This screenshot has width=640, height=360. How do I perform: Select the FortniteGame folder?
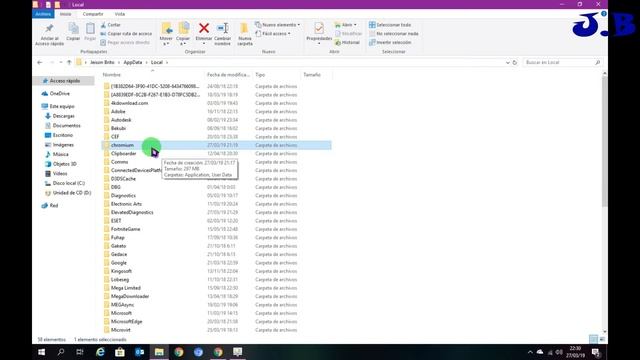click(x=126, y=229)
